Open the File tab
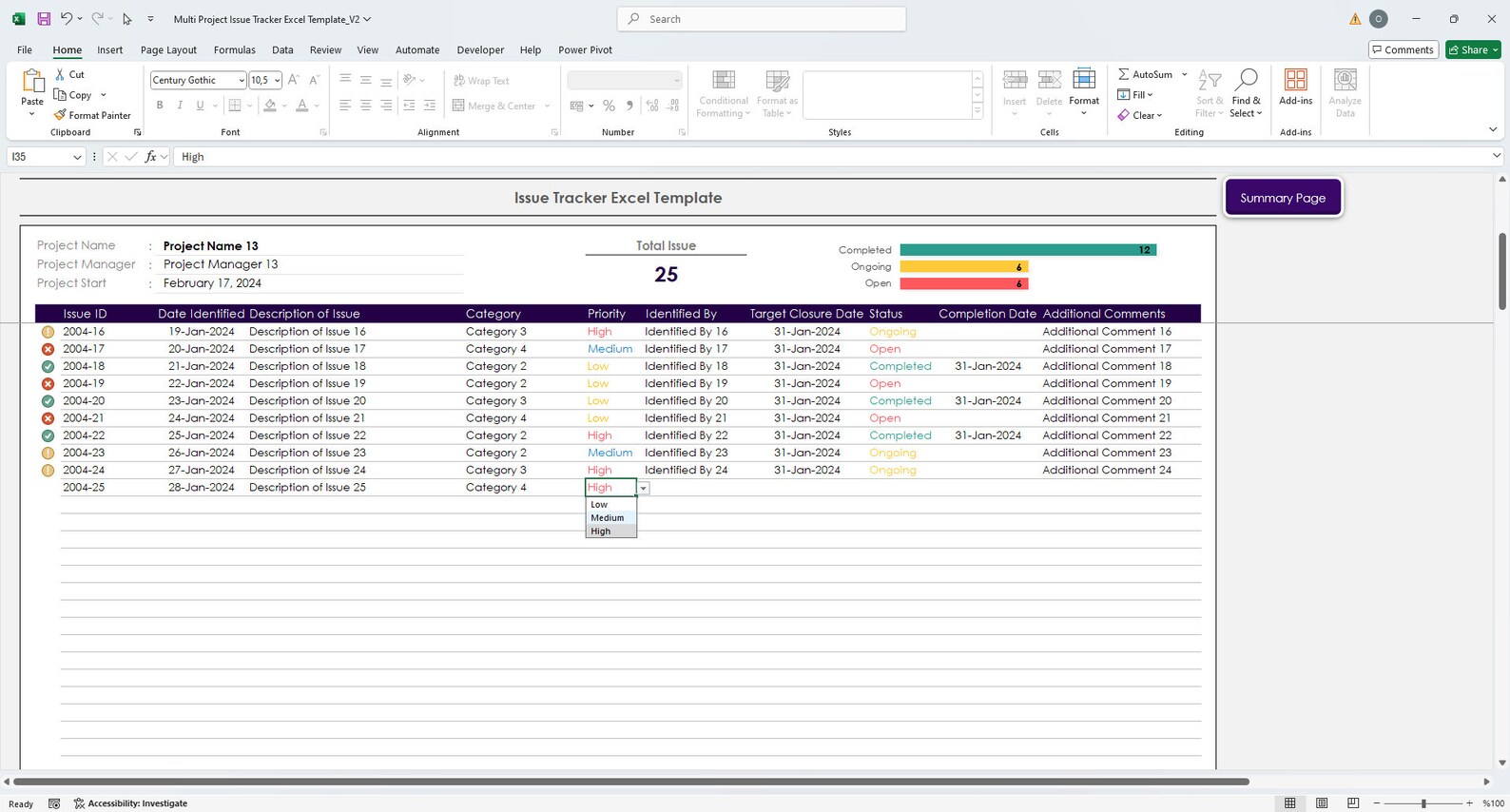This screenshot has height=812, width=1510. pyautogui.click(x=25, y=49)
